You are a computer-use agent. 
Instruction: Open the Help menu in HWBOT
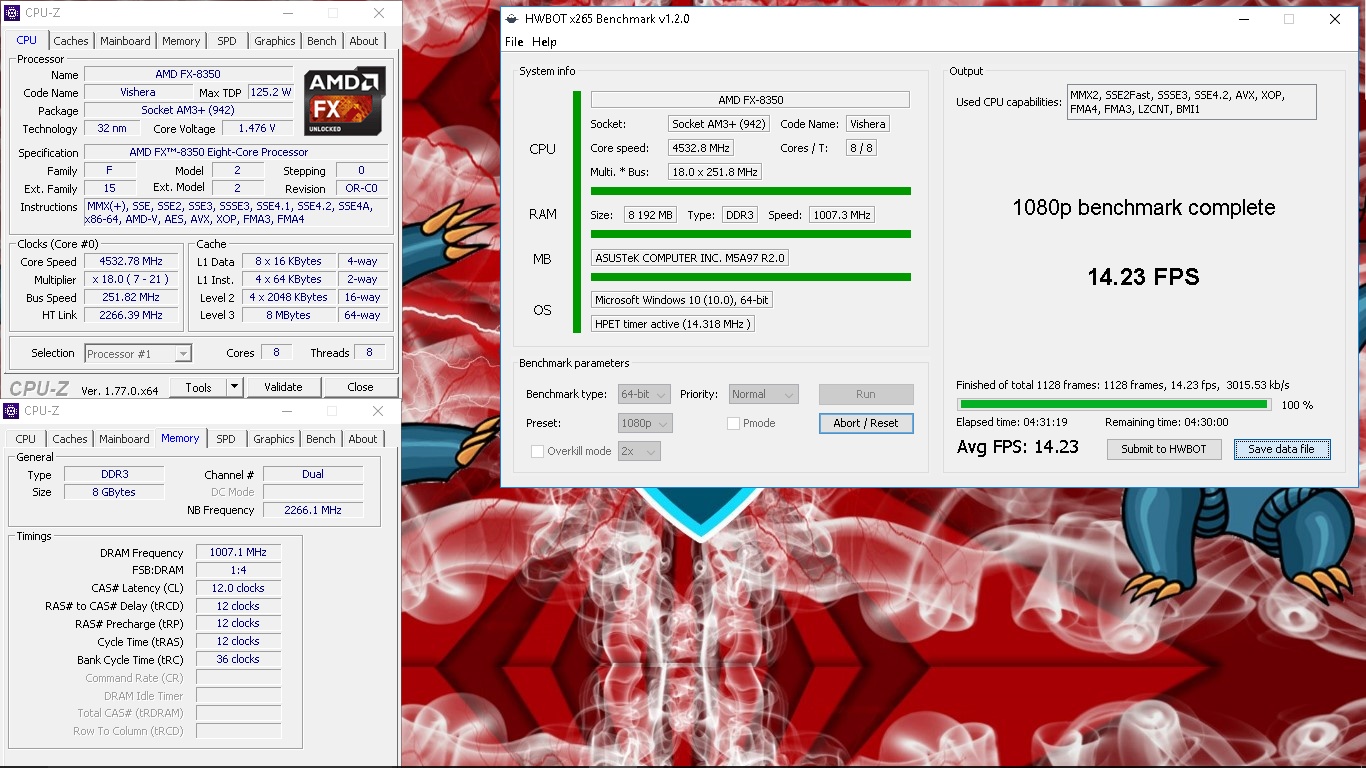(x=544, y=42)
